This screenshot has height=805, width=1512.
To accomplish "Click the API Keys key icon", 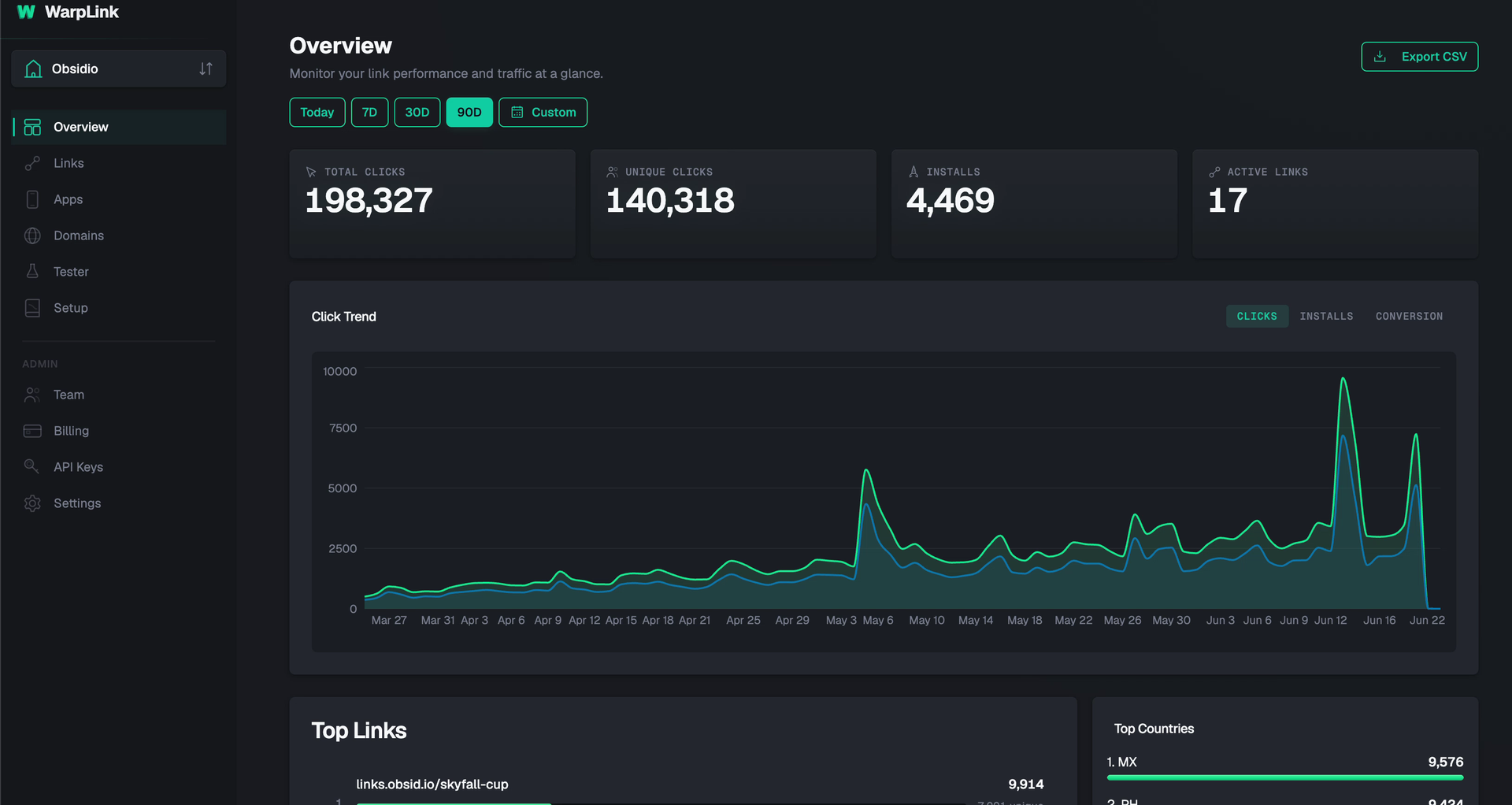I will coord(31,466).
